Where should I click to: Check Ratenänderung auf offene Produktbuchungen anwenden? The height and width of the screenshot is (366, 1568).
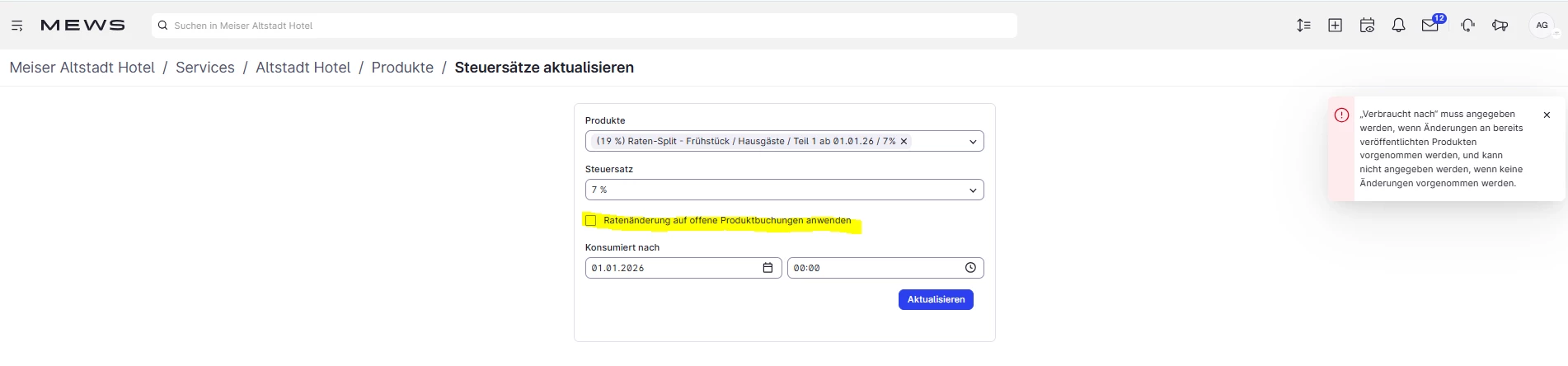click(x=590, y=220)
